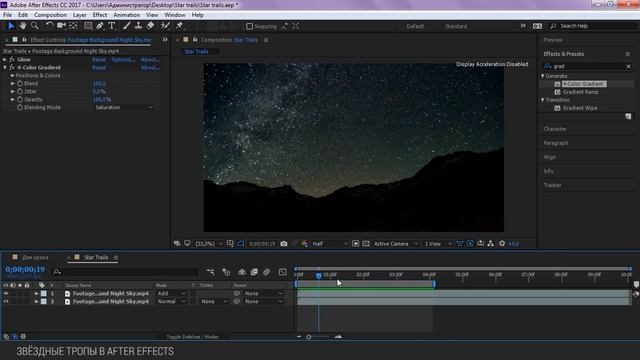Collapse the Generate presets category
This screenshot has height=360, width=640.
[x=543, y=76]
